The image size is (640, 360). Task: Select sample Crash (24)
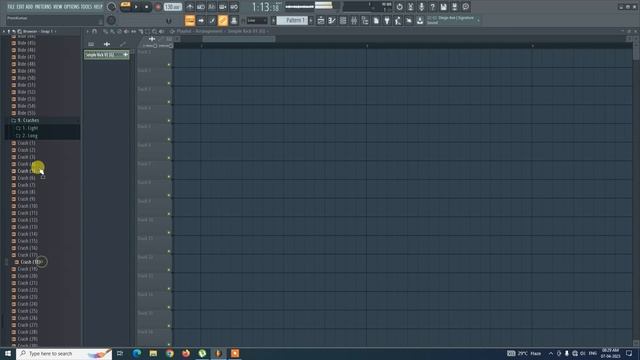coord(27,304)
